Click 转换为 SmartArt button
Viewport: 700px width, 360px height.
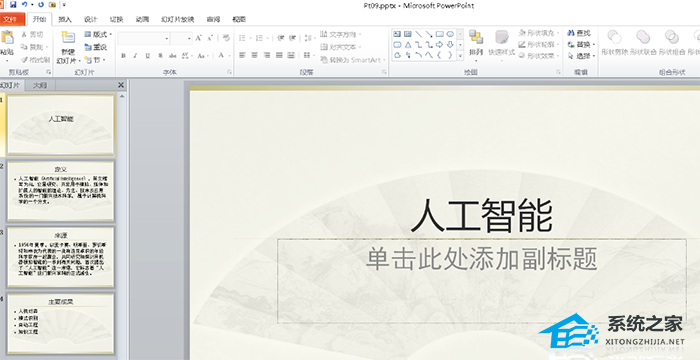pos(353,59)
